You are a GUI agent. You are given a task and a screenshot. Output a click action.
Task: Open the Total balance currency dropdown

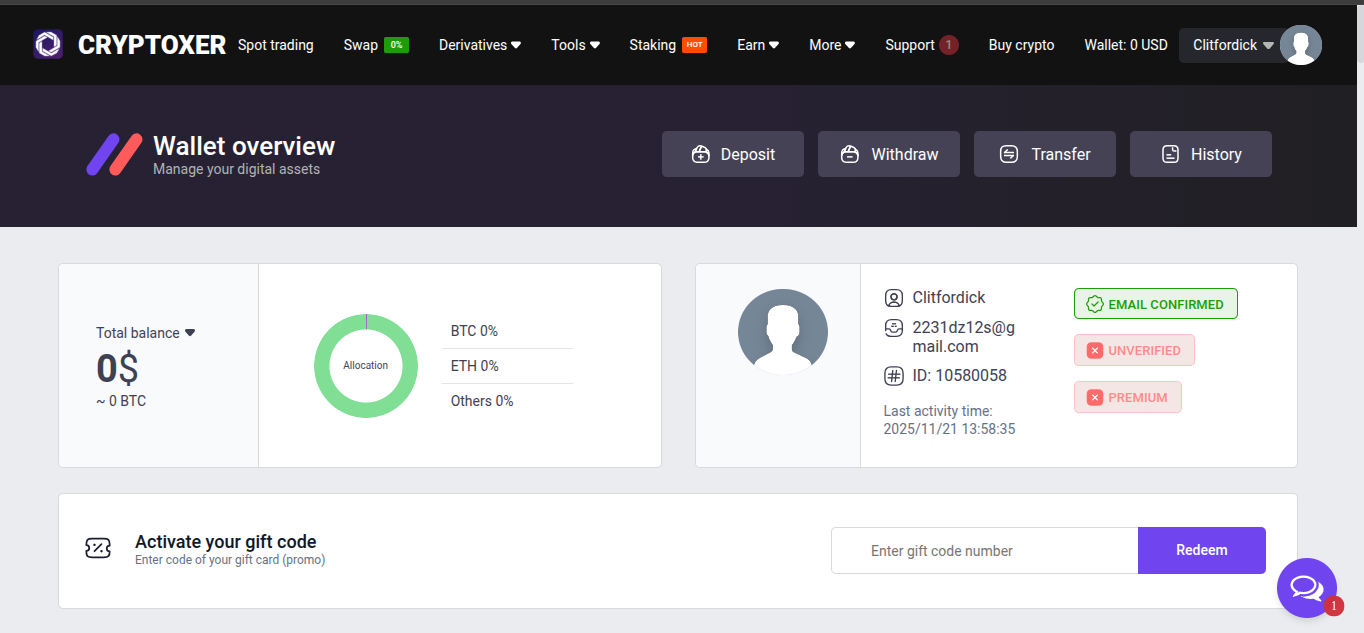pos(190,333)
